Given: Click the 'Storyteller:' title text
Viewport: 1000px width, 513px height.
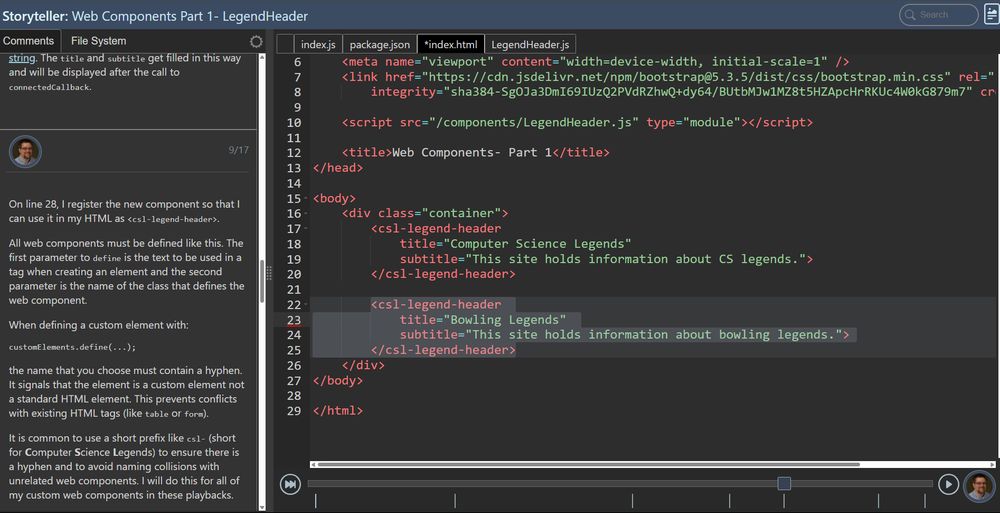Looking at the screenshot, I should pos(35,16).
